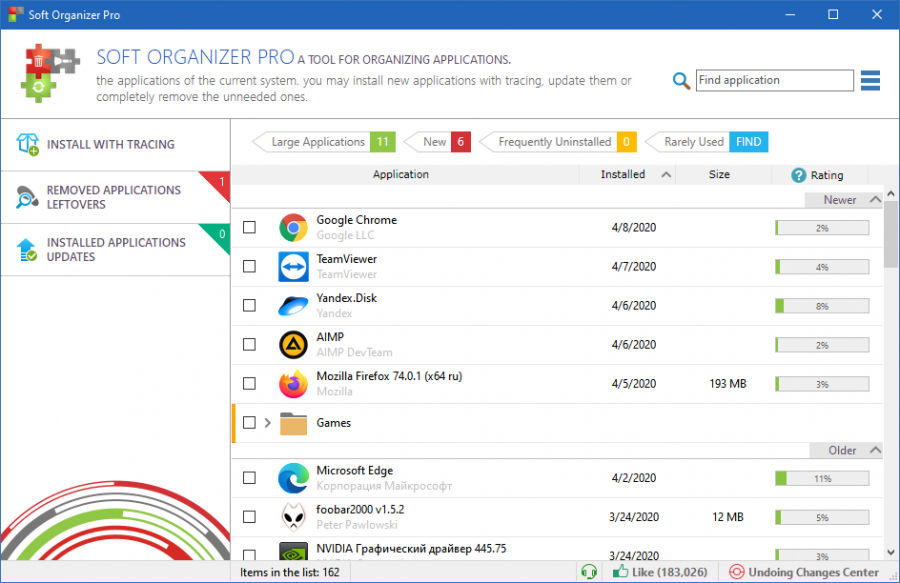Screen dimensions: 900x583
Task: Click the Rarely Used tag label
Action: [x=693, y=142]
